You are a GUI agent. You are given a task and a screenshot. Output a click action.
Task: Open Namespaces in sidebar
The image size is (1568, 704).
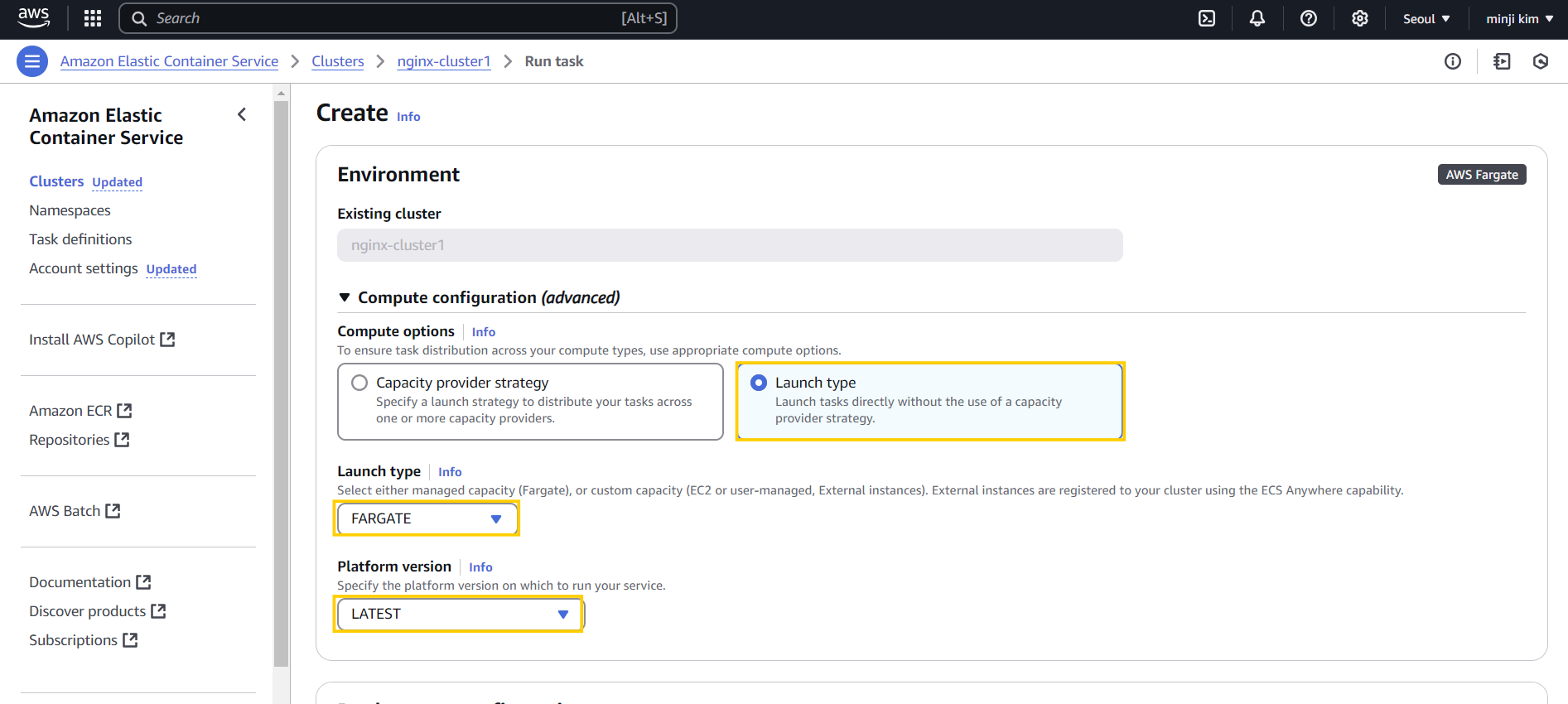coord(70,210)
